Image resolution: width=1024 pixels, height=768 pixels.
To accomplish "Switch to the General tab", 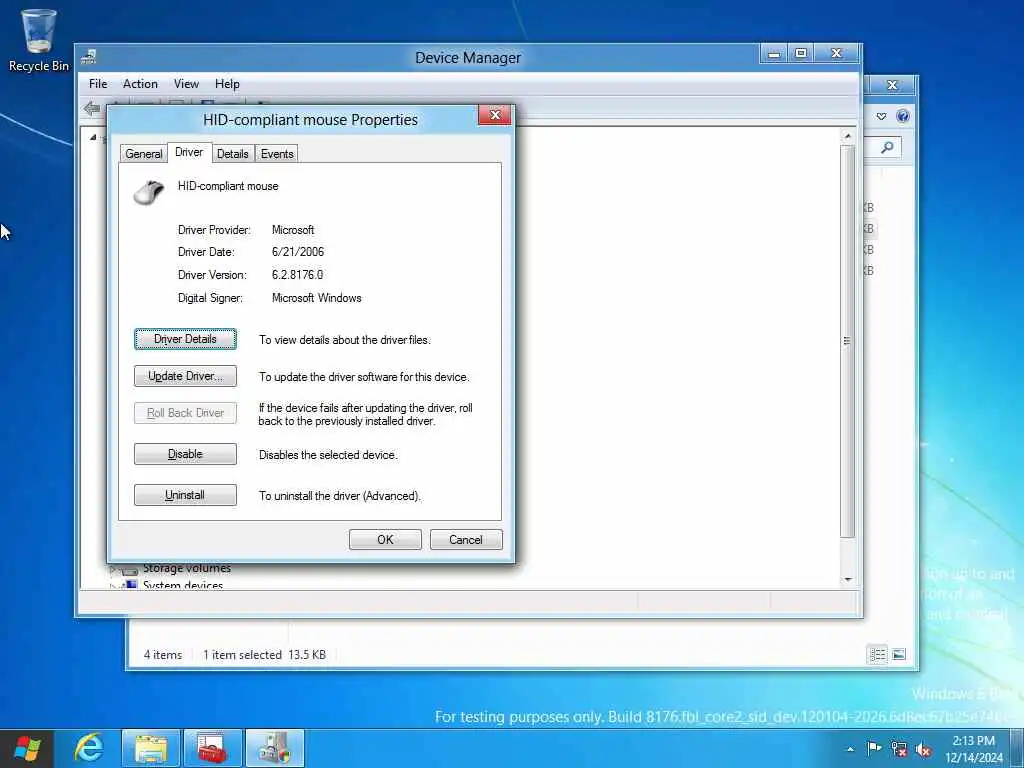I will click(144, 153).
